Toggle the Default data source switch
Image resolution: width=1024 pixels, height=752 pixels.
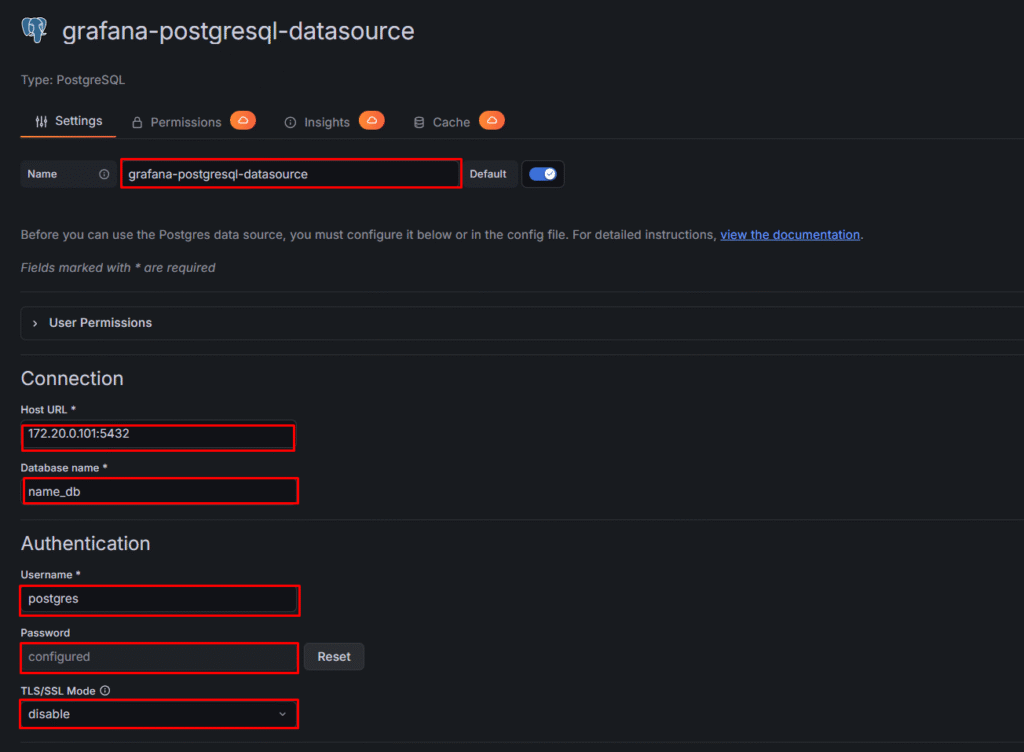point(543,174)
